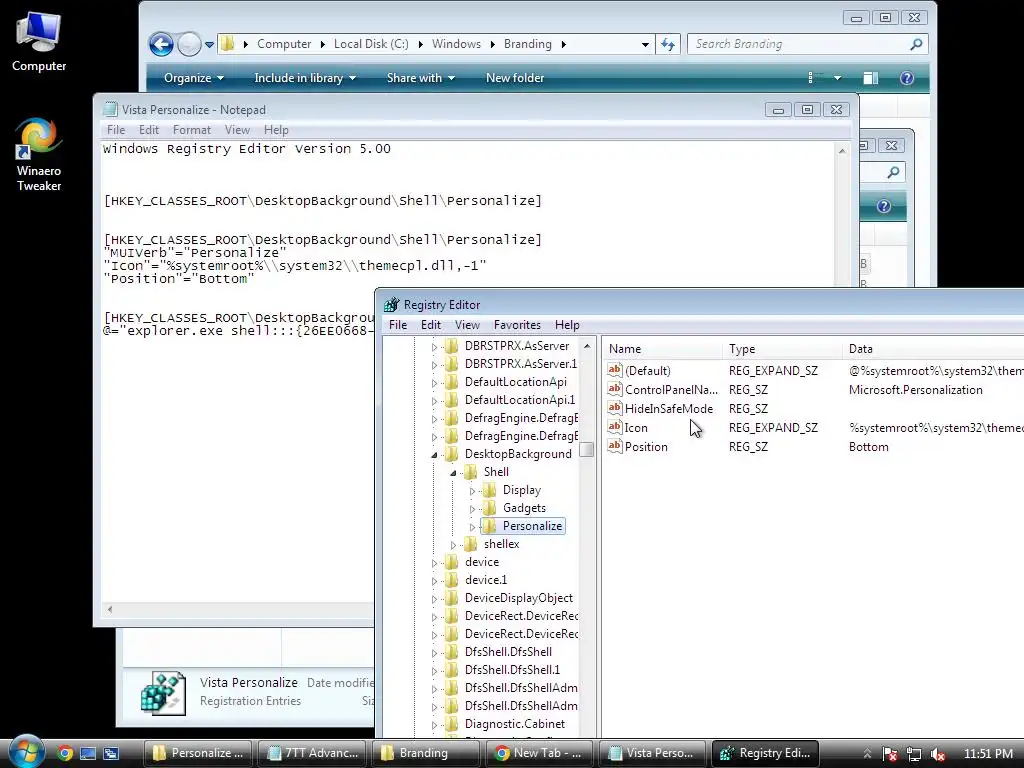The width and height of the screenshot is (1024, 768).
Task: Click Notepad horizontal scrollbar left arrow
Action: coord(110,609)
